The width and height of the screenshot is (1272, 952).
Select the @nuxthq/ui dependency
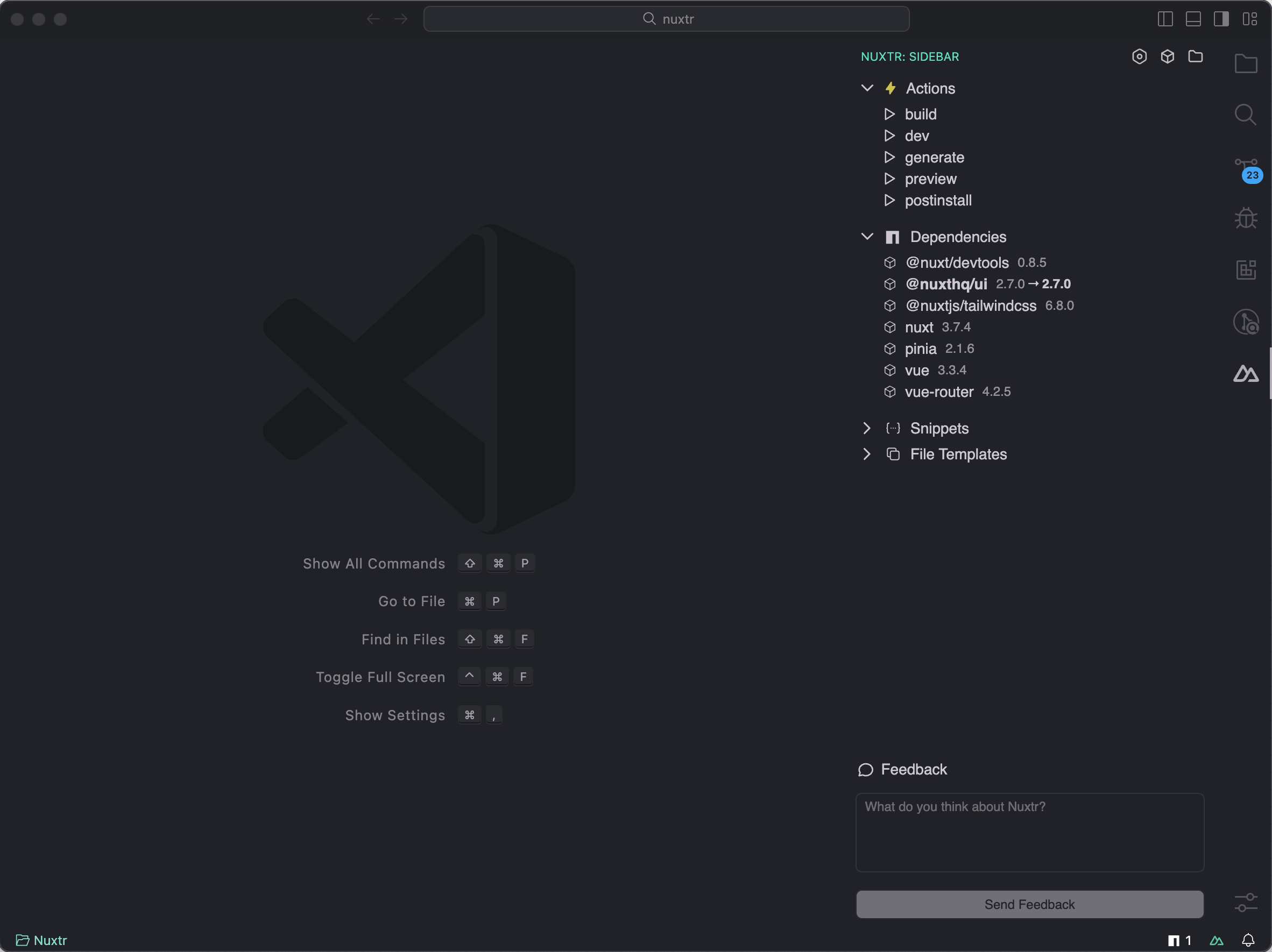pos(946,284)
